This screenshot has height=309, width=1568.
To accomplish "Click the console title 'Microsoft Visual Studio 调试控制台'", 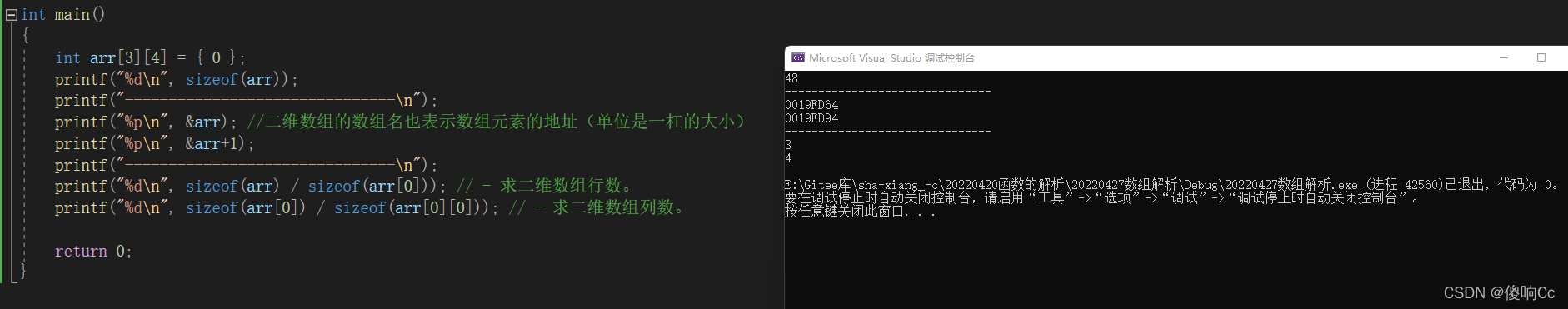I will 891,58.
